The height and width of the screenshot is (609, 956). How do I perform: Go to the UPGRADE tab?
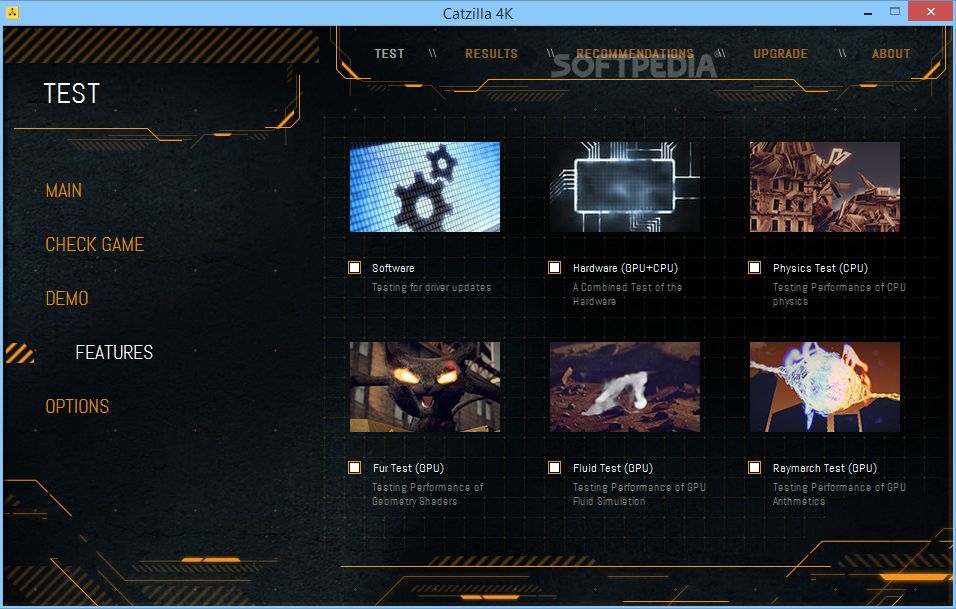(780, 54)
